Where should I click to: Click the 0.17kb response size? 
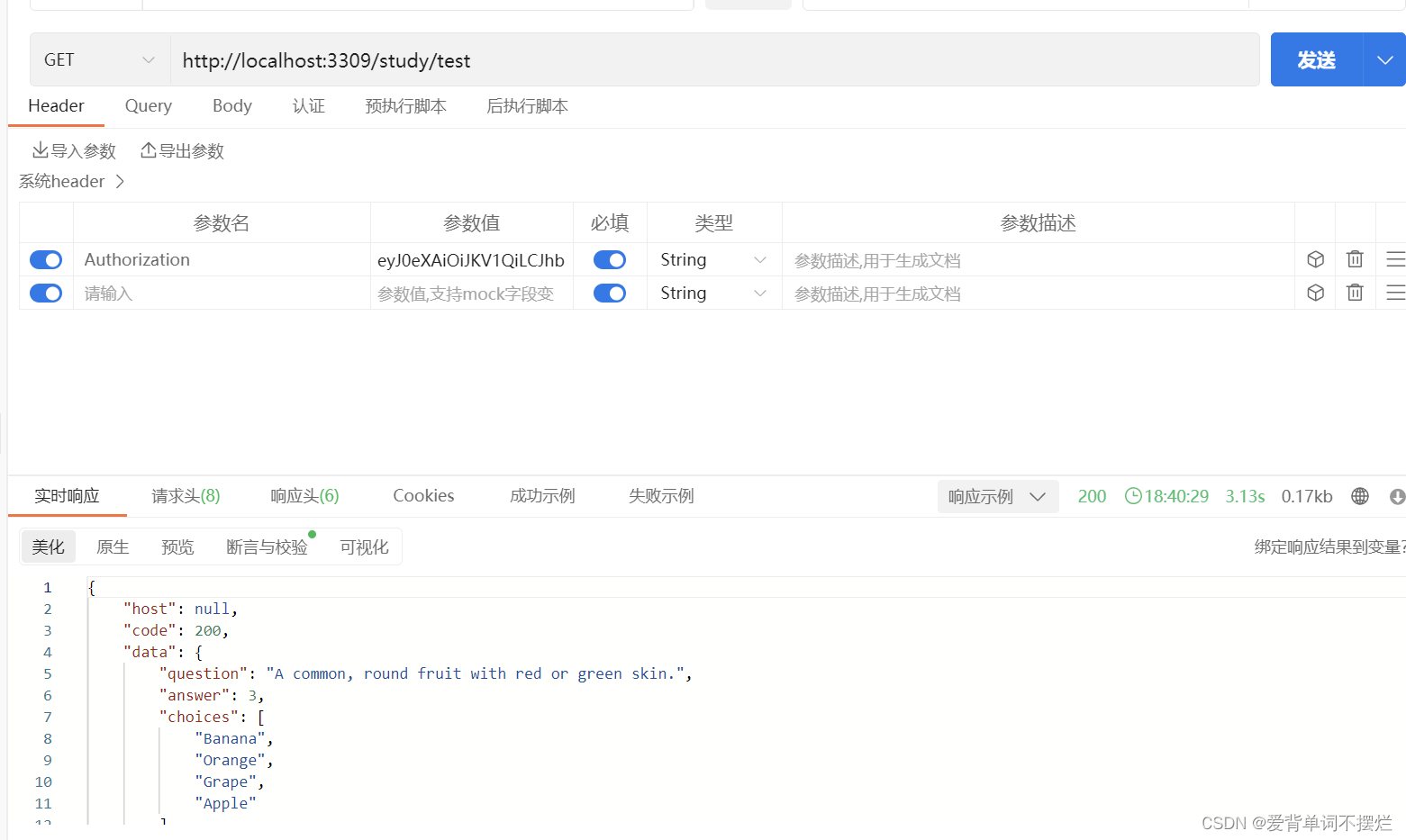1307,496
